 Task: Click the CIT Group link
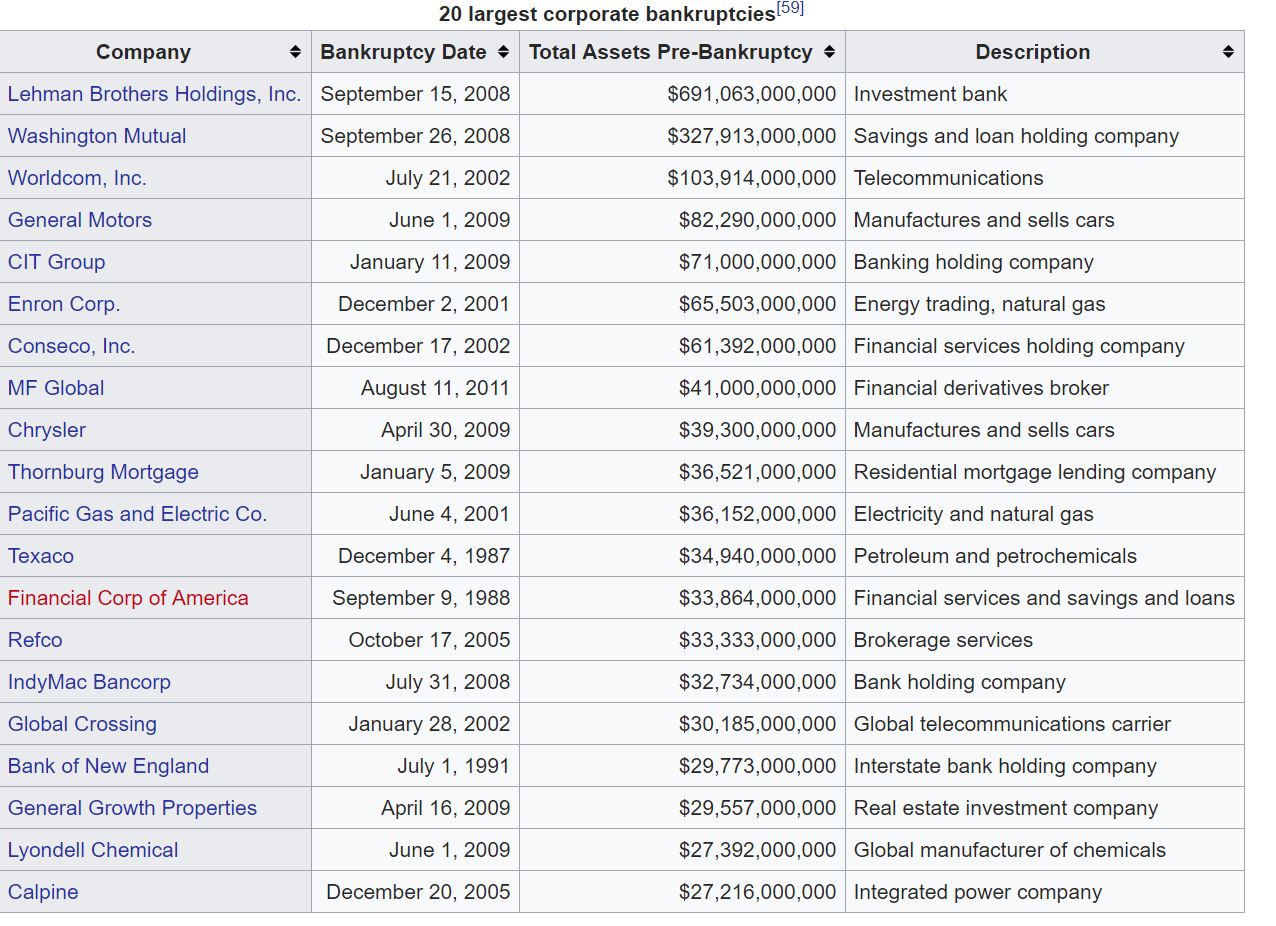[56, 262]
